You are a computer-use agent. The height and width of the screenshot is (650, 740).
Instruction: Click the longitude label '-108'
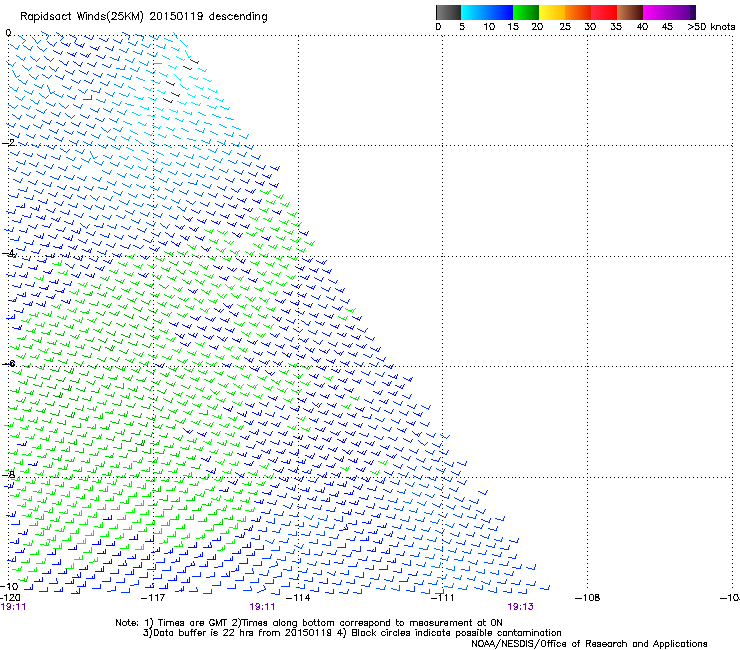click(588, 598)
